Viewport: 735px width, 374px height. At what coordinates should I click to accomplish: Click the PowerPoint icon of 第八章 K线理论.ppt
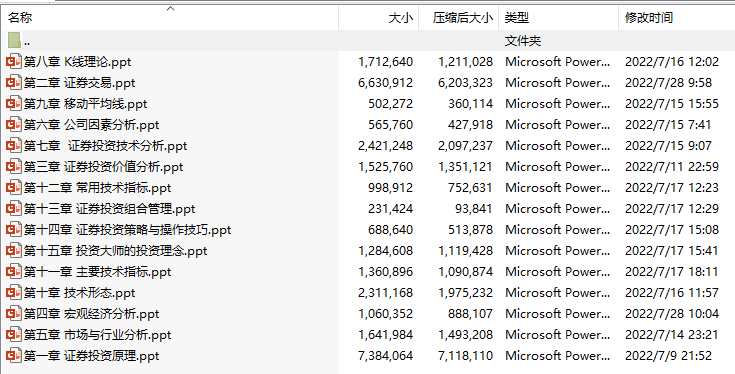pos(14,61)
